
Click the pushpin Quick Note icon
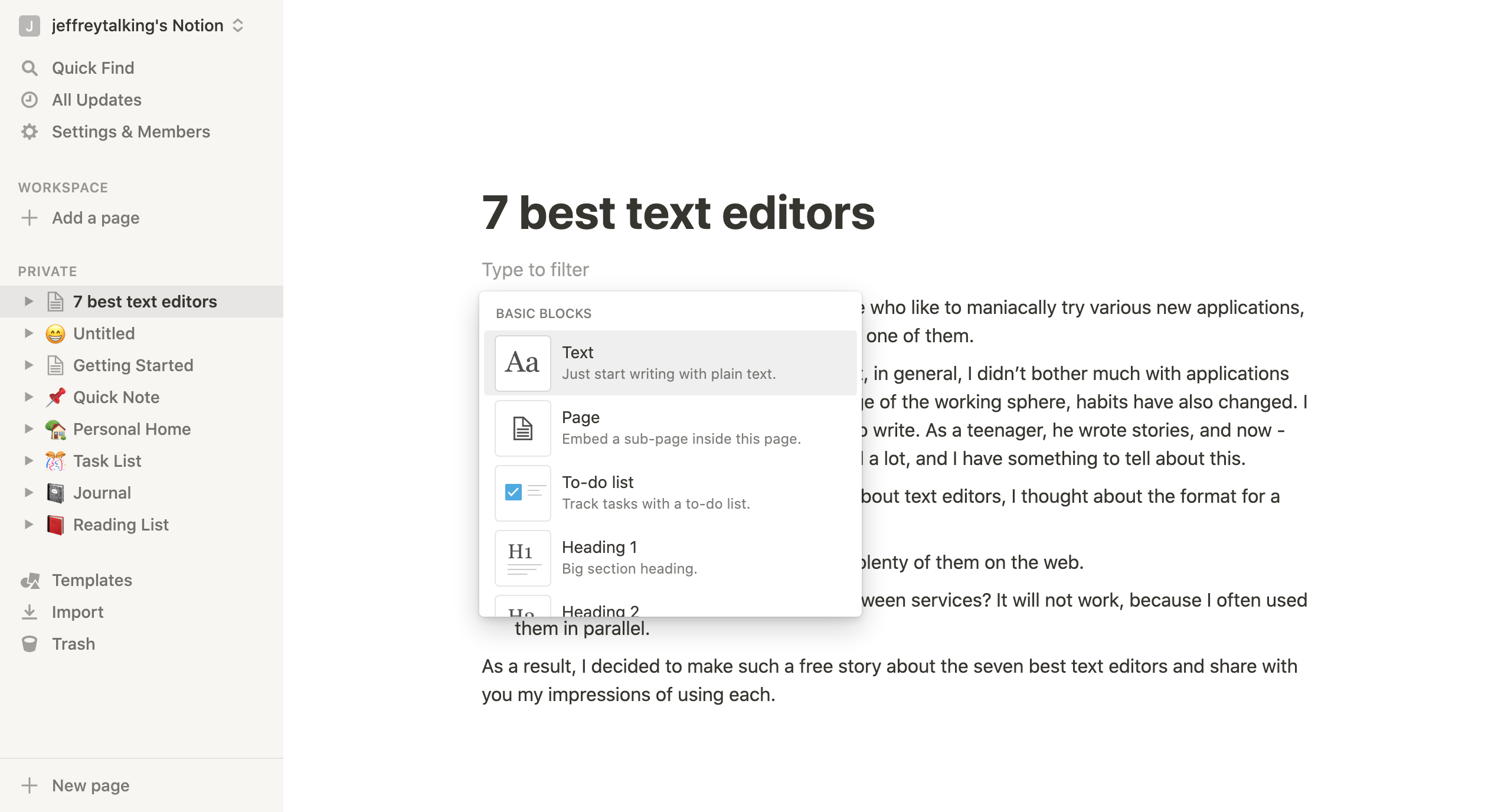[x=55, y=397]
